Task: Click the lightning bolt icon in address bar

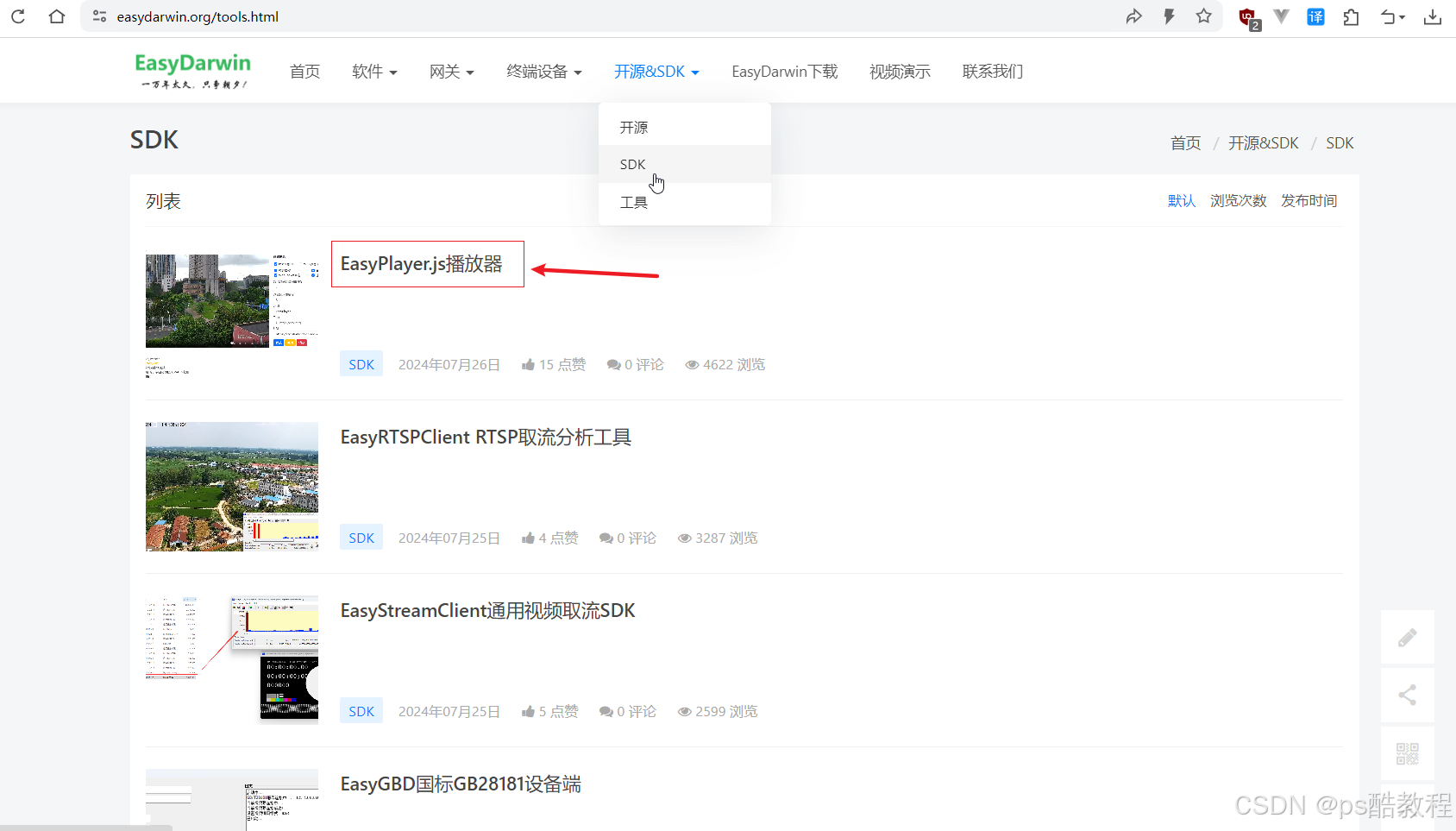Action: coord(1170,16)
